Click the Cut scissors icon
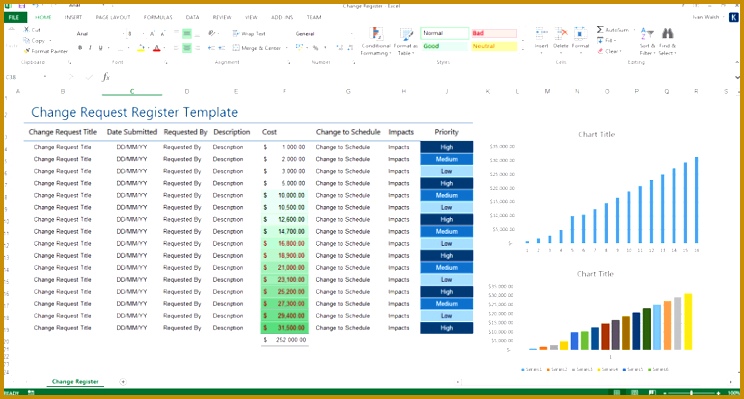Image resolution: width=744 pixels, height=399 pixels. click(27, 30)
